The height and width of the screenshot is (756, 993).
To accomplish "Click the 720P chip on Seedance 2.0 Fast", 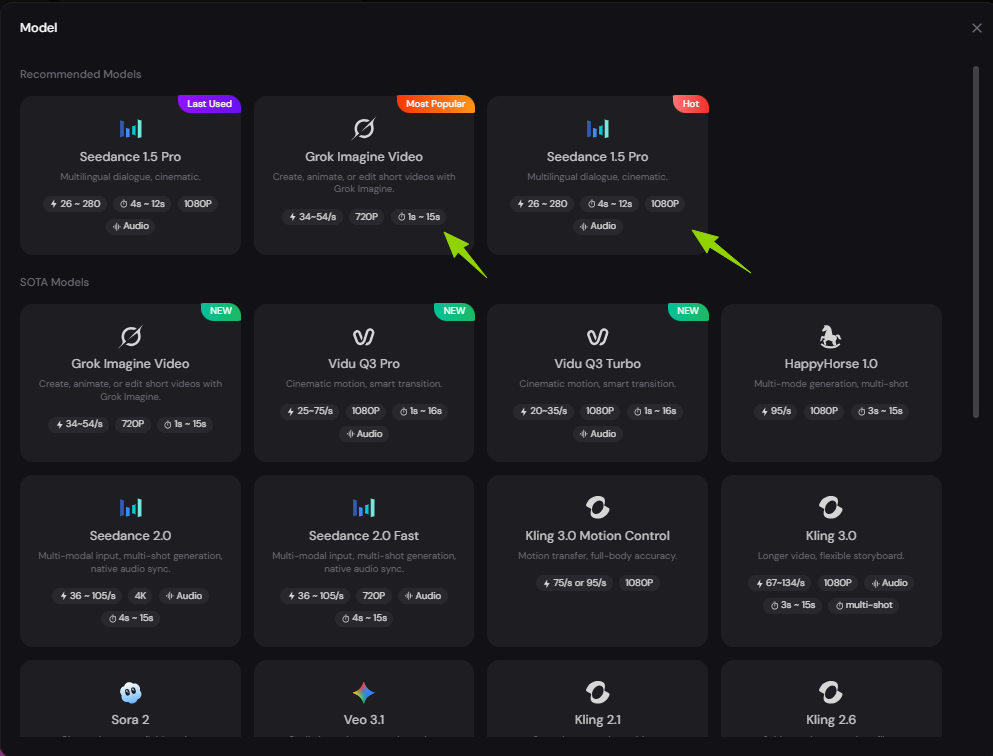I will (x=374, y=596).
